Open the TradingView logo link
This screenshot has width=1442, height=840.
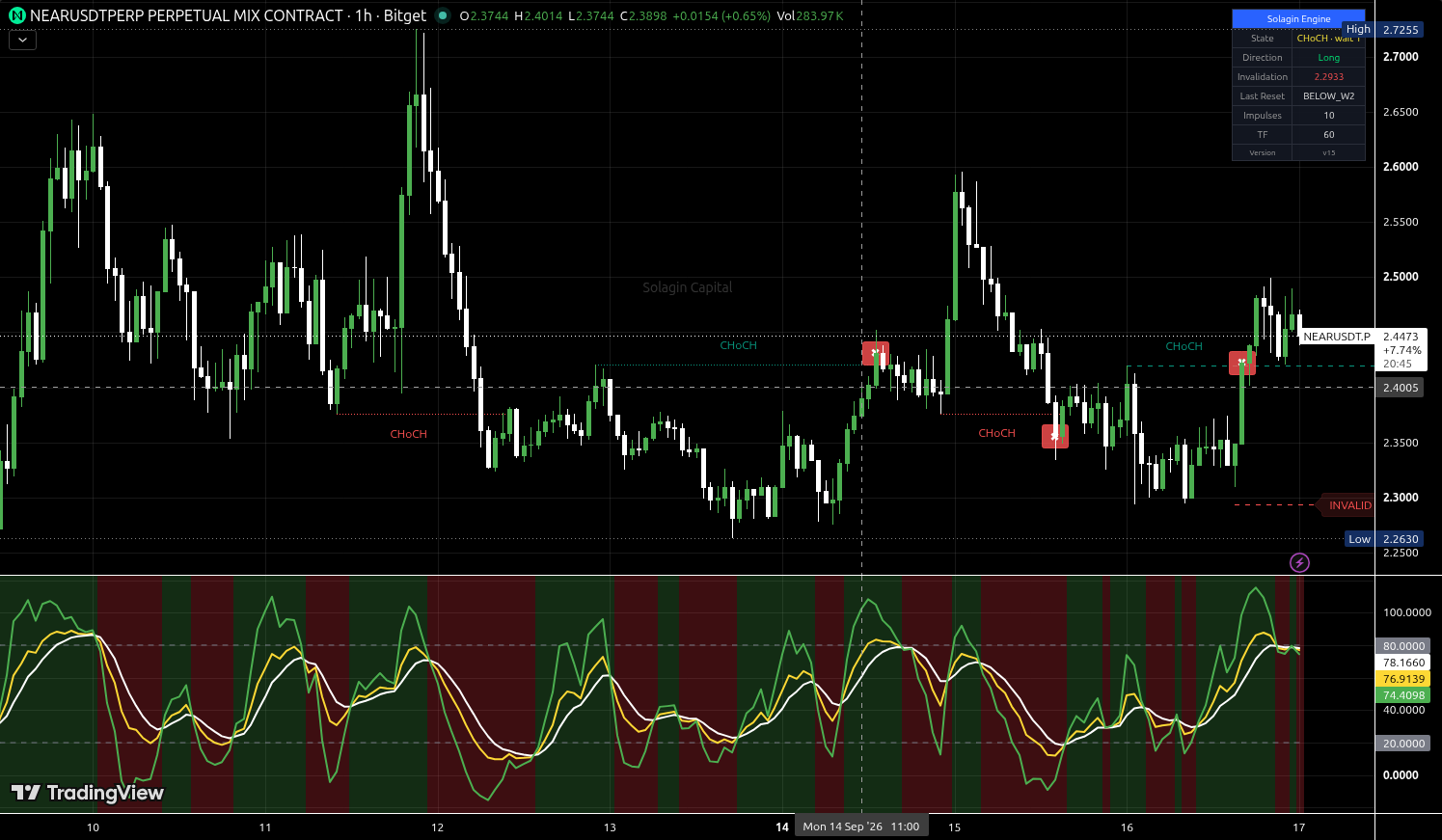(87, 793)
